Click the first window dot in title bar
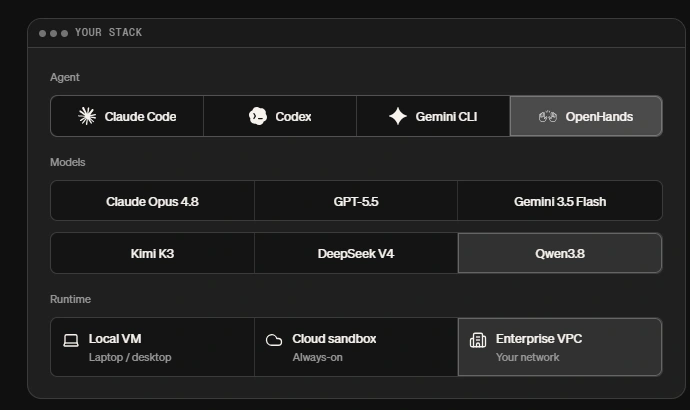The image size is (690, 410). click(x=42, y=33)
